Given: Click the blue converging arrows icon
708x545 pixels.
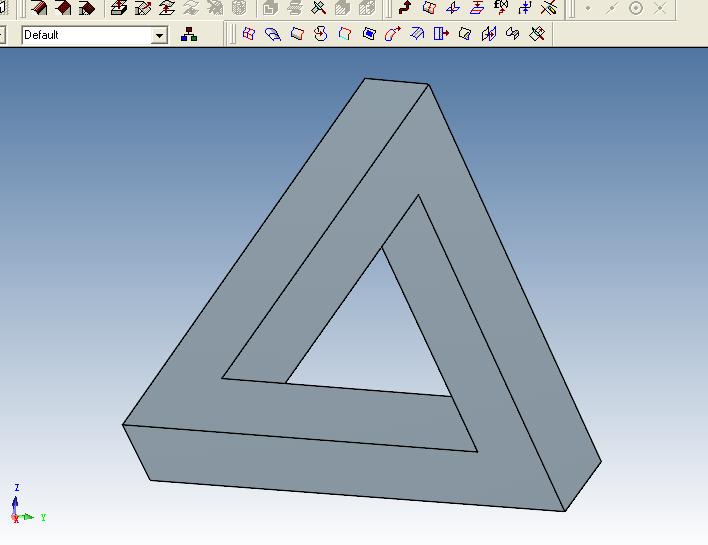Looking at the screenshot, I should (525, 8).
